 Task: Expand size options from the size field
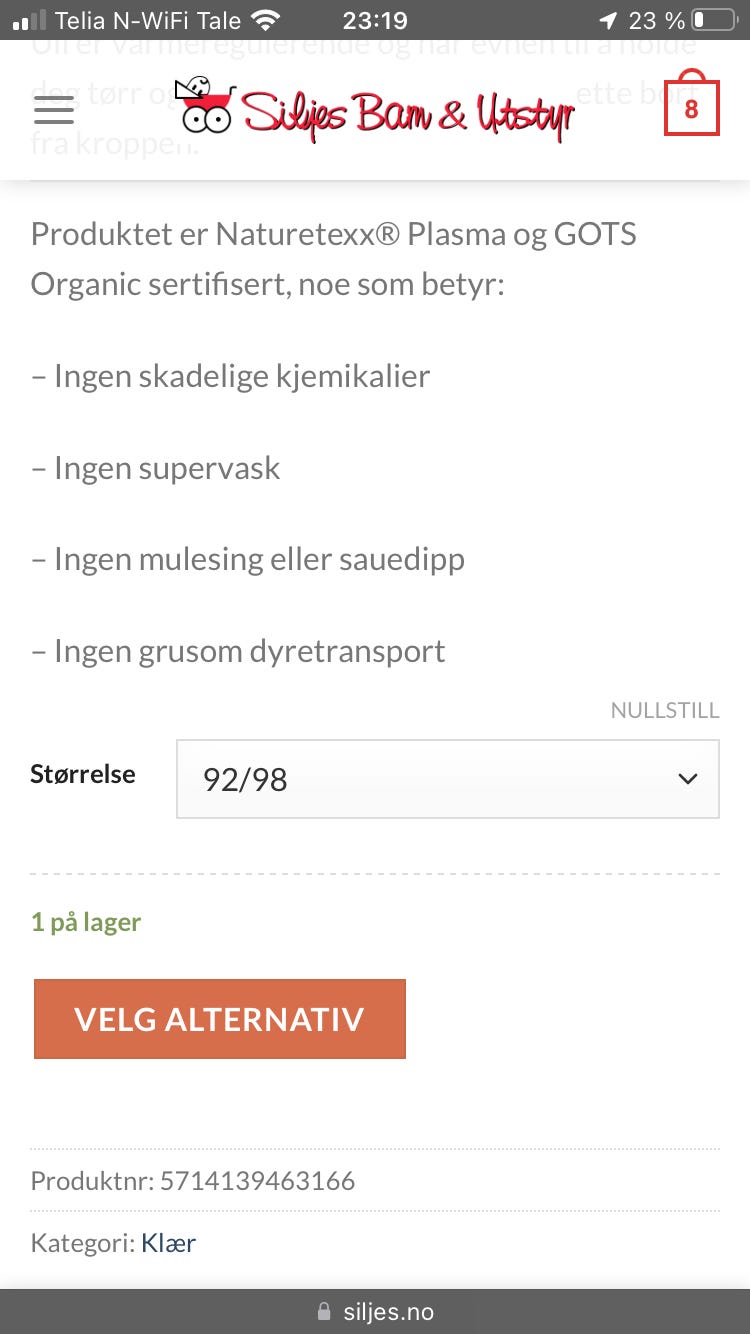coord(447,779)
